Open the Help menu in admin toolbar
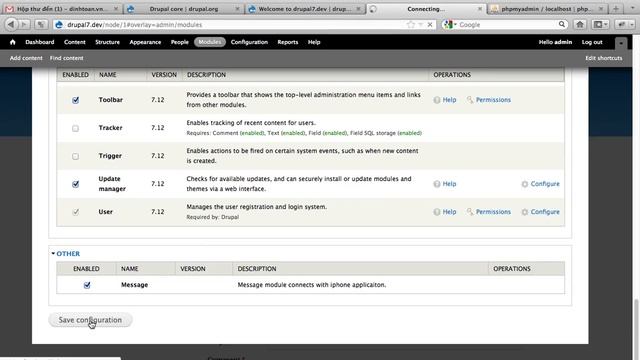640x360 pixels. point(314,42)
